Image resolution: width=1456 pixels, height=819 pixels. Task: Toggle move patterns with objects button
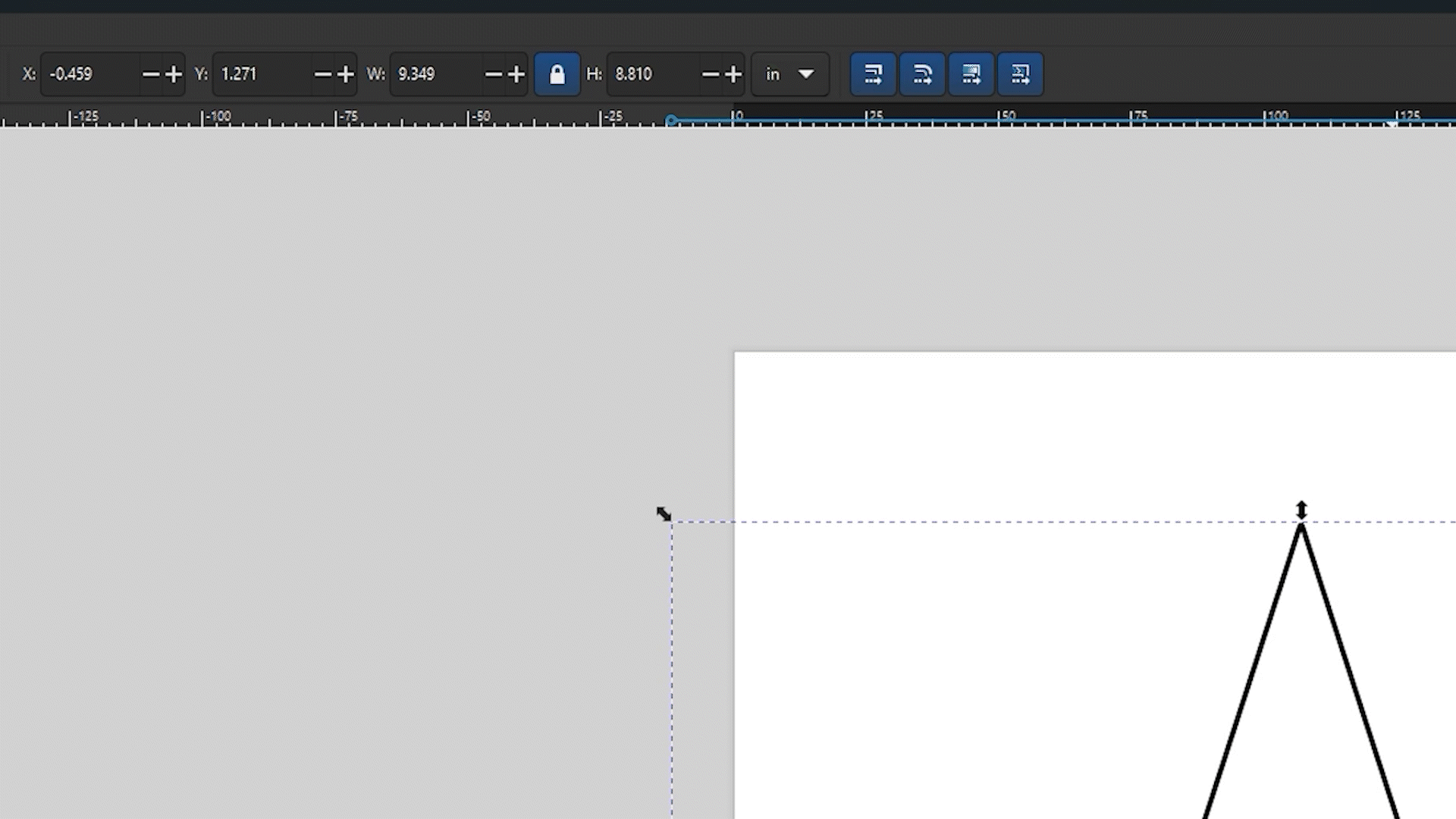point(1021,74)
